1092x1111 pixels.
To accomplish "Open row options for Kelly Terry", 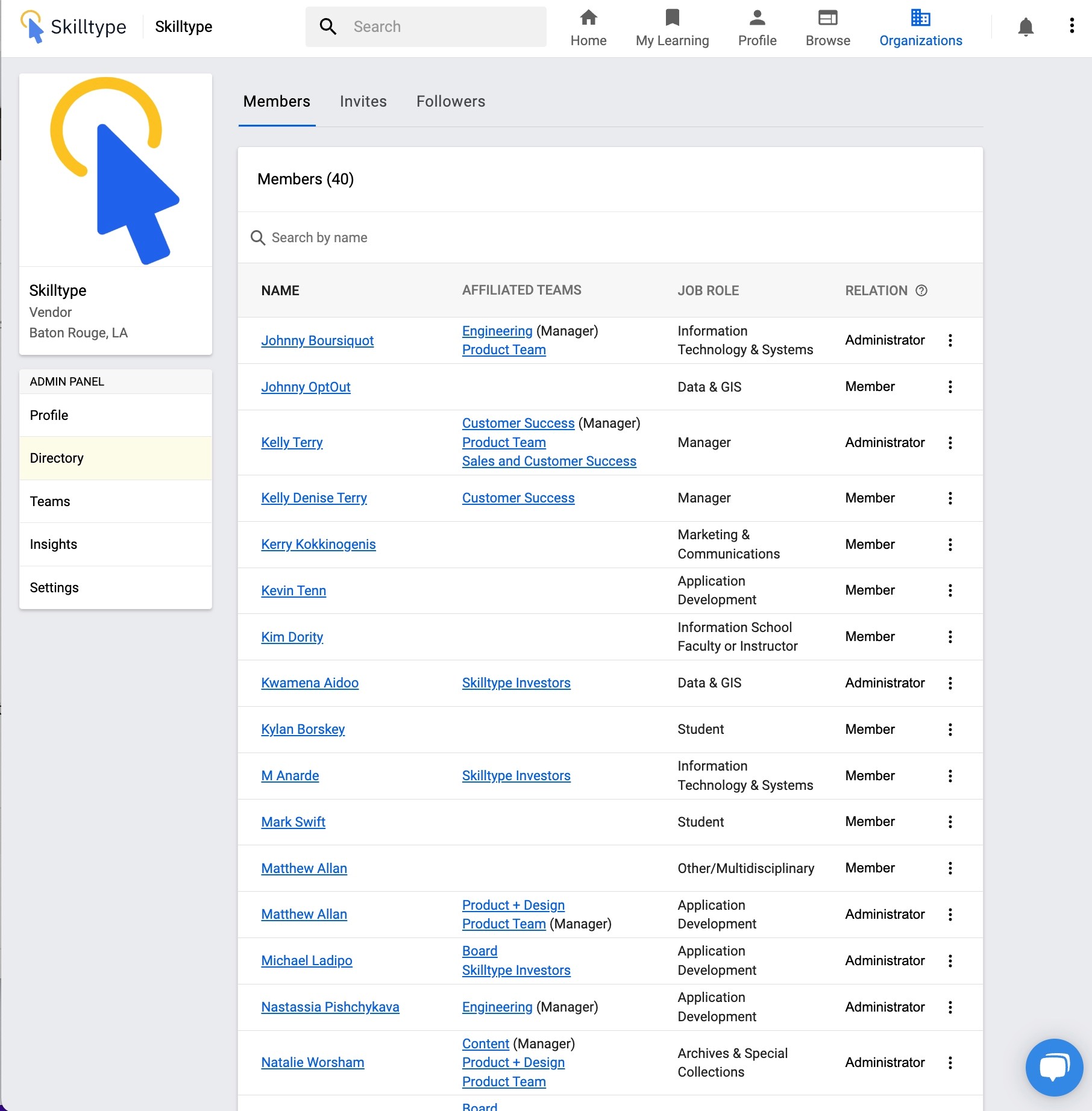I will click(x=950, y=443).
